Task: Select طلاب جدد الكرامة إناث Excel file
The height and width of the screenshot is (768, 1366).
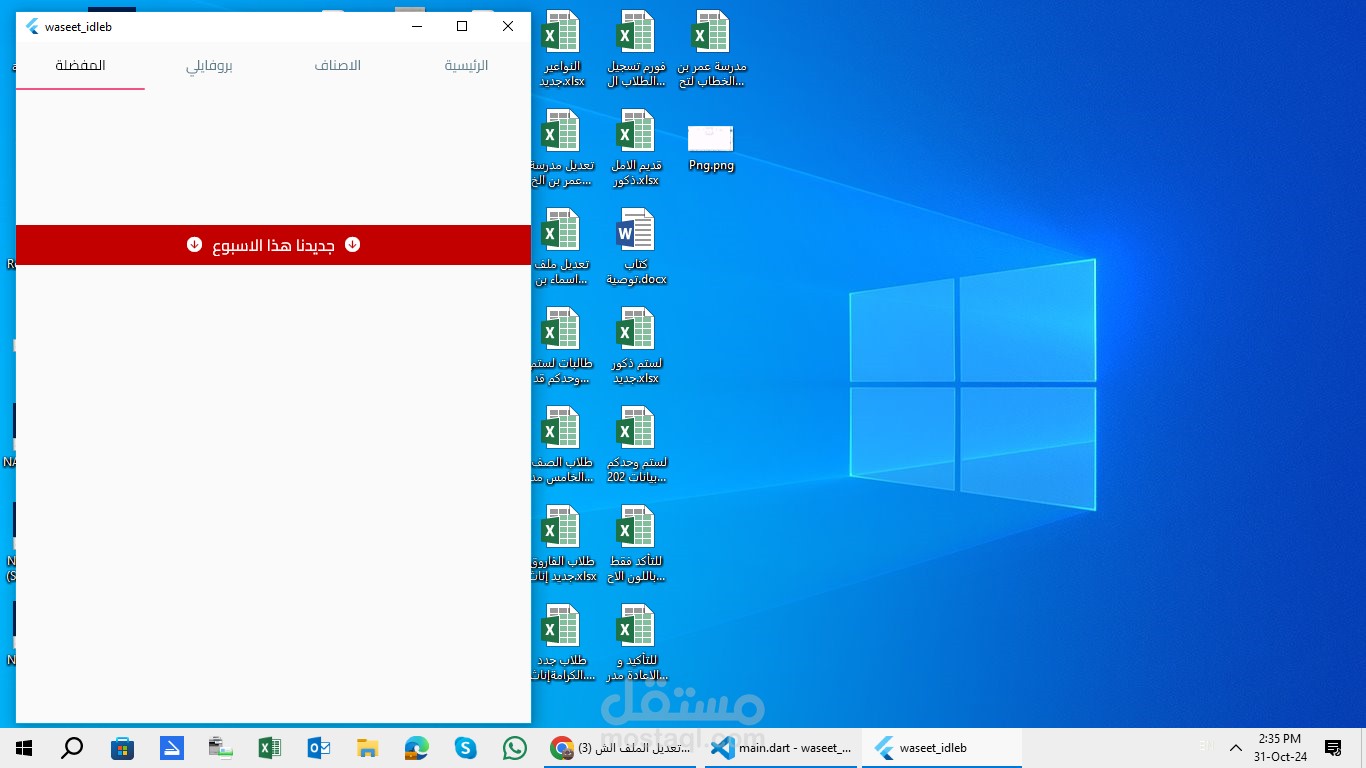Action: (560, 643)
